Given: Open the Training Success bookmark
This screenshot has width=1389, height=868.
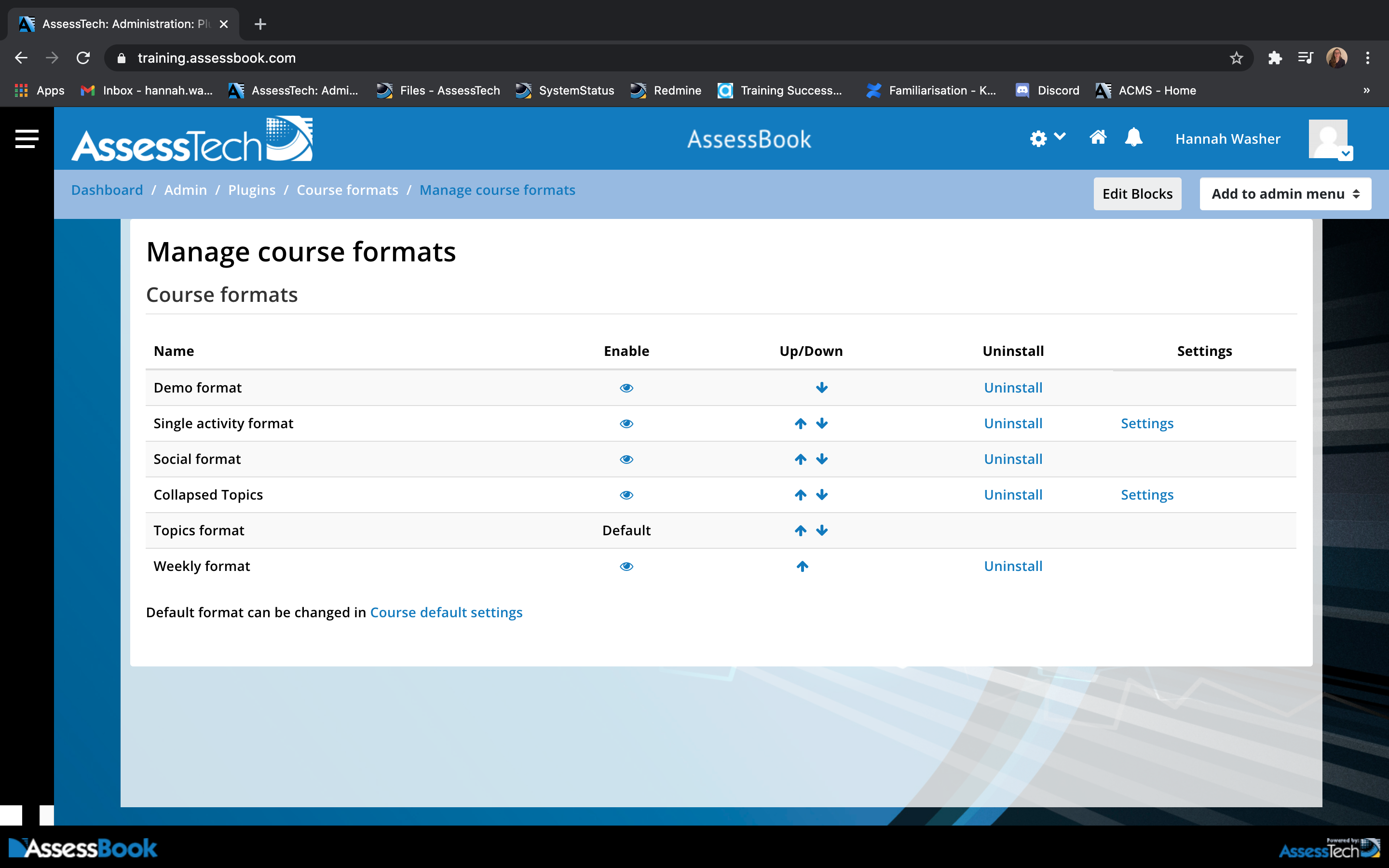Looking at the screenshot, I should (x=780, y=91).
